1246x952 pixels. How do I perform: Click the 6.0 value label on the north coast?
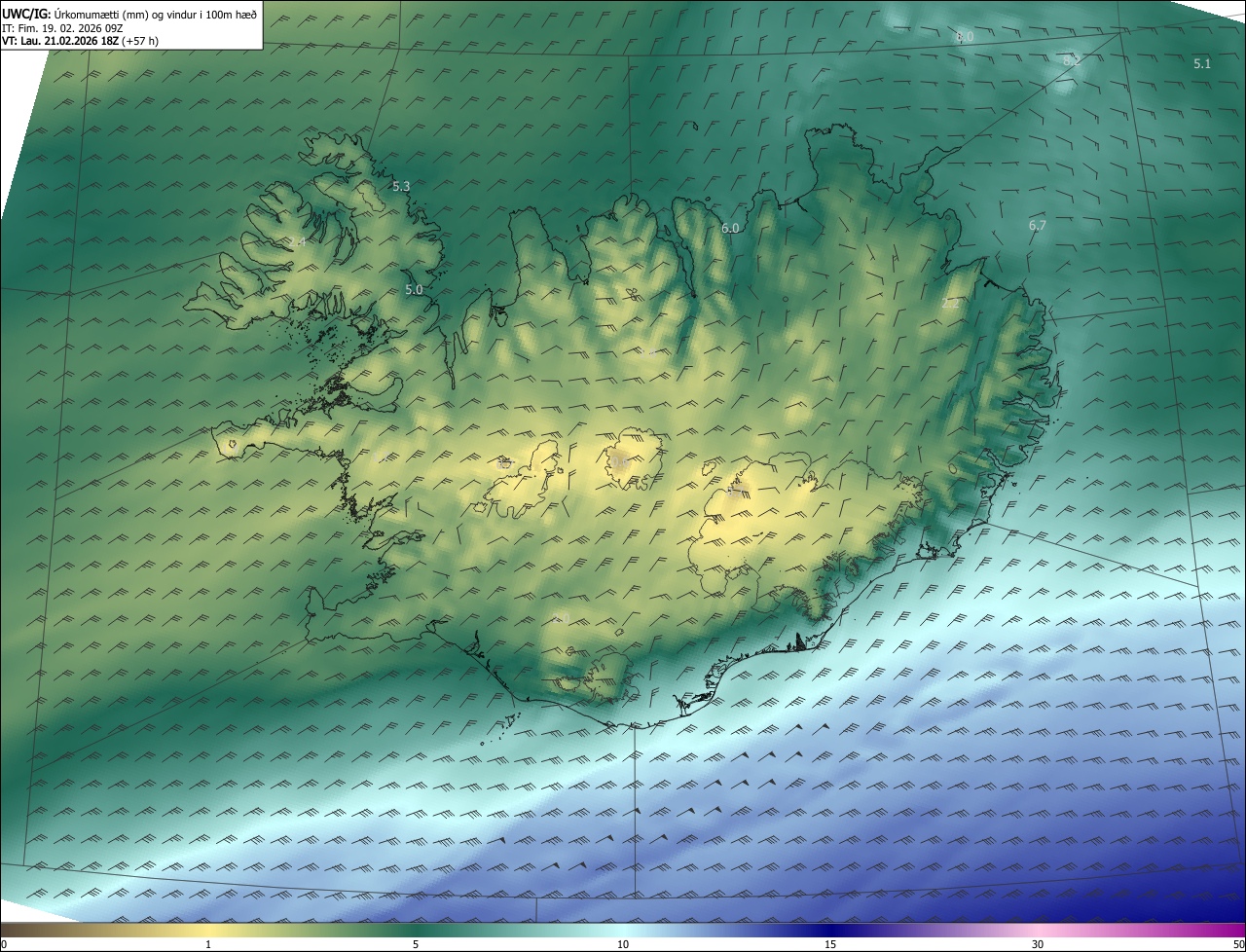tap(730, 228)
